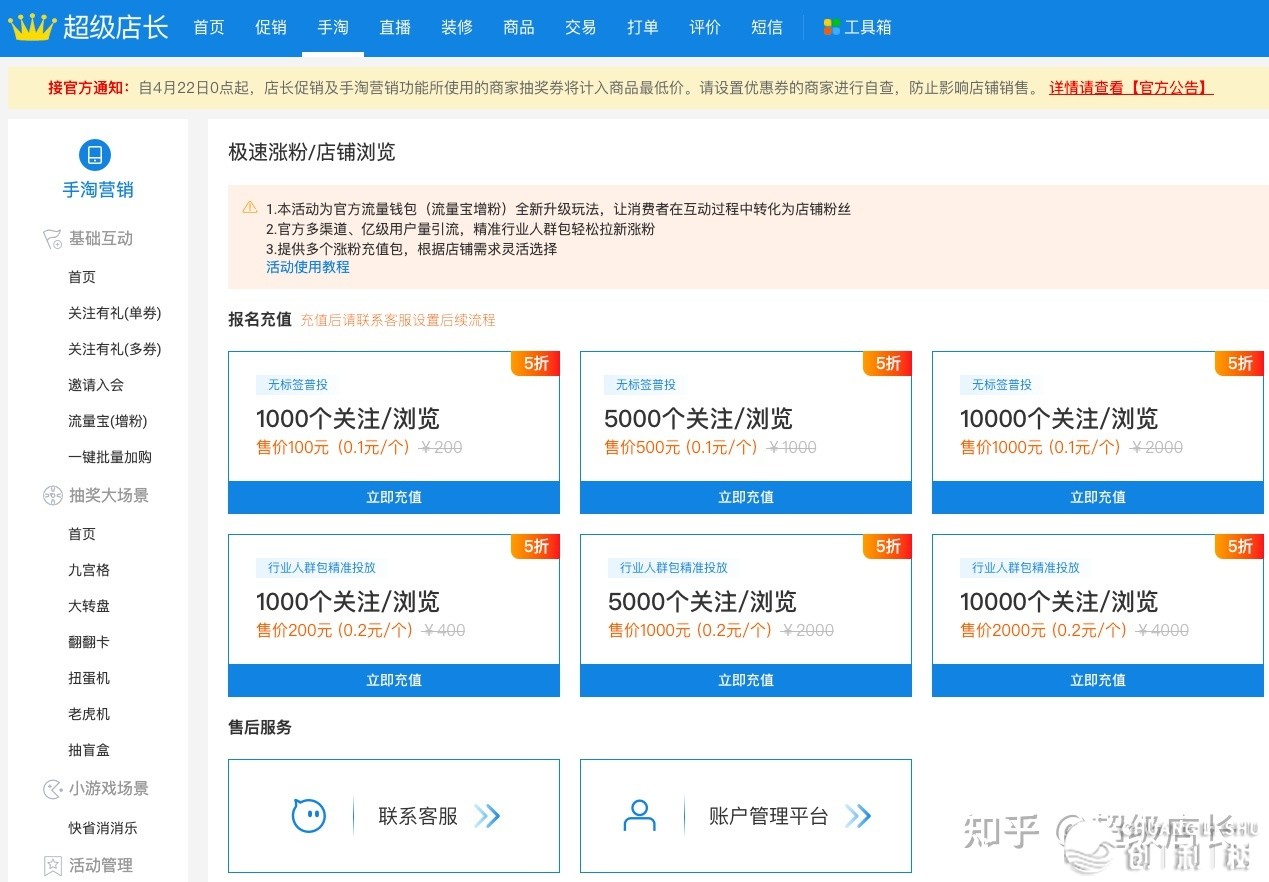This screenshot has width=1269, height=882.
Task: Open 扭蛋机 in sidebar
Action: pos(89,678)
